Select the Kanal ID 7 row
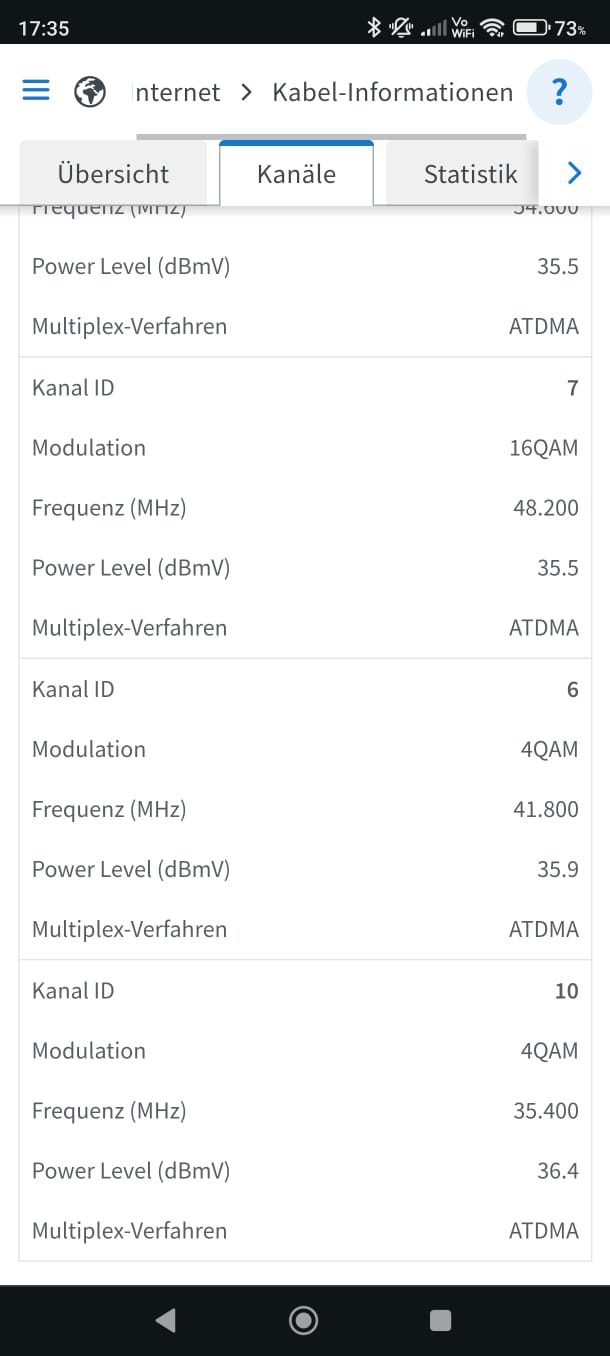The image size is (610, 1356). click(305, 388)
